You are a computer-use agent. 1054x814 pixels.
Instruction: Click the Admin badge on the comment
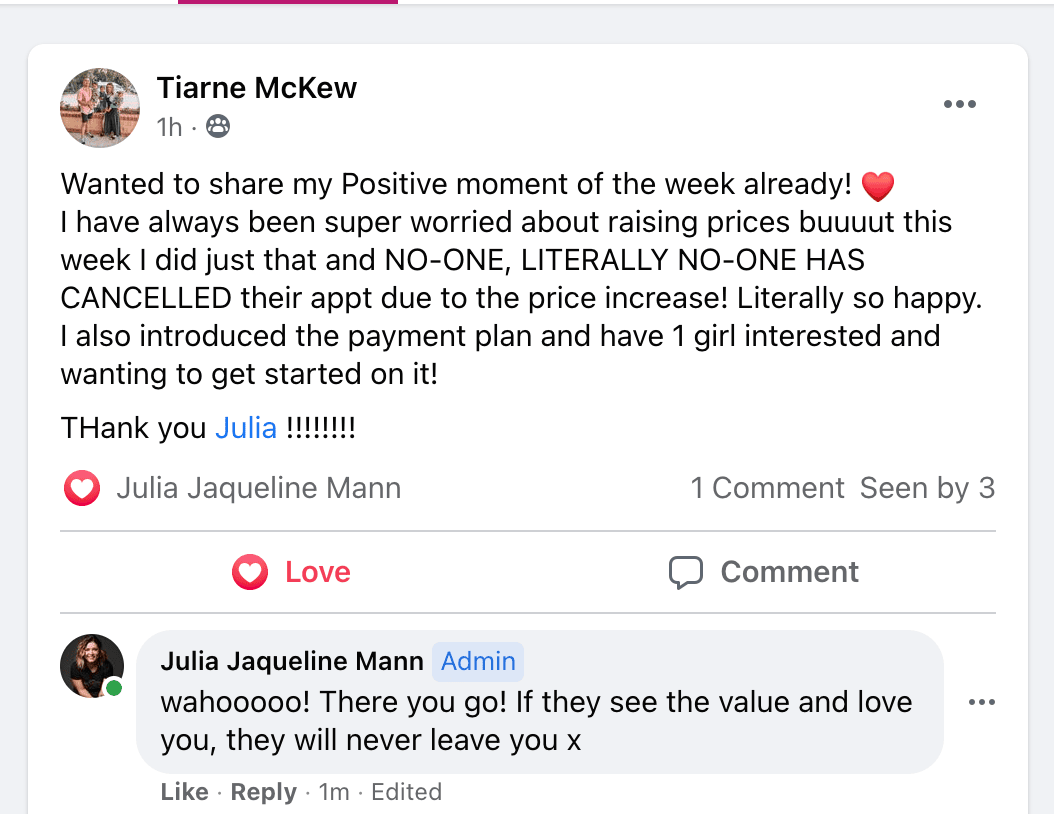[478, 662]
